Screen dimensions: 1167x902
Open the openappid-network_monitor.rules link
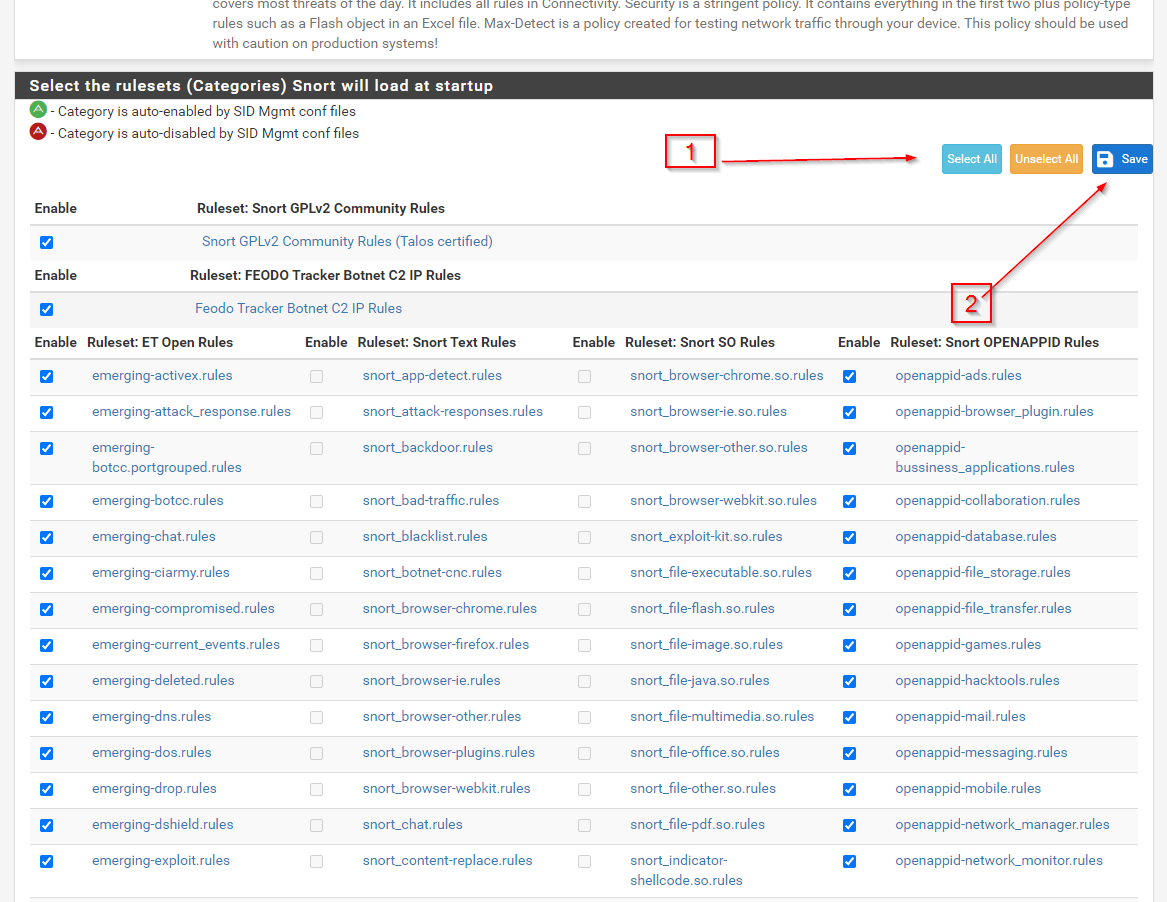998,860
